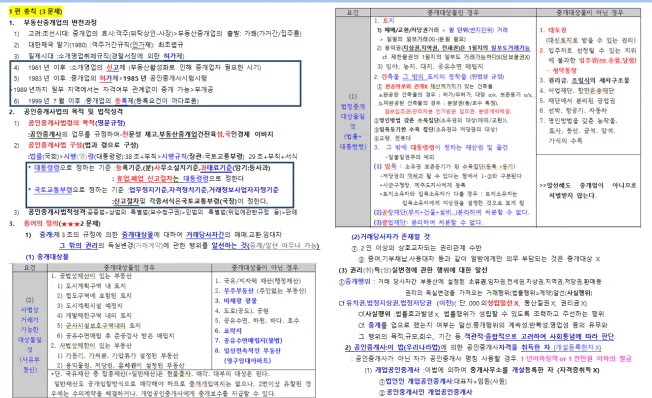Click the heading starting '2. 건축물 그 밖의'
The height and width of the screenshot is (398, 652).
point(439,77)
